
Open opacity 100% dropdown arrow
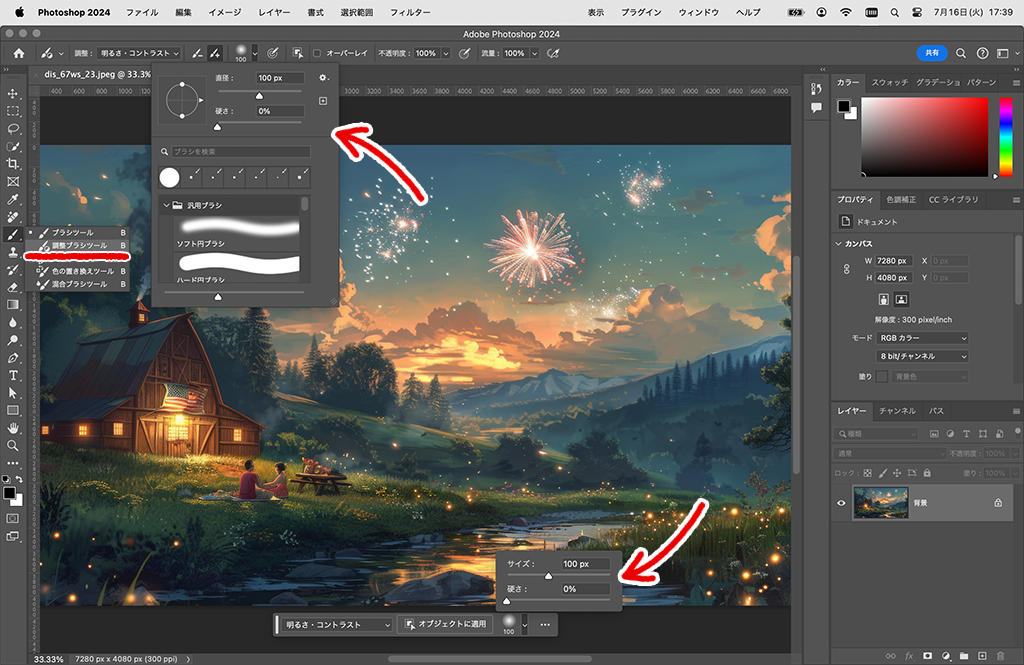tap(446, 54)
